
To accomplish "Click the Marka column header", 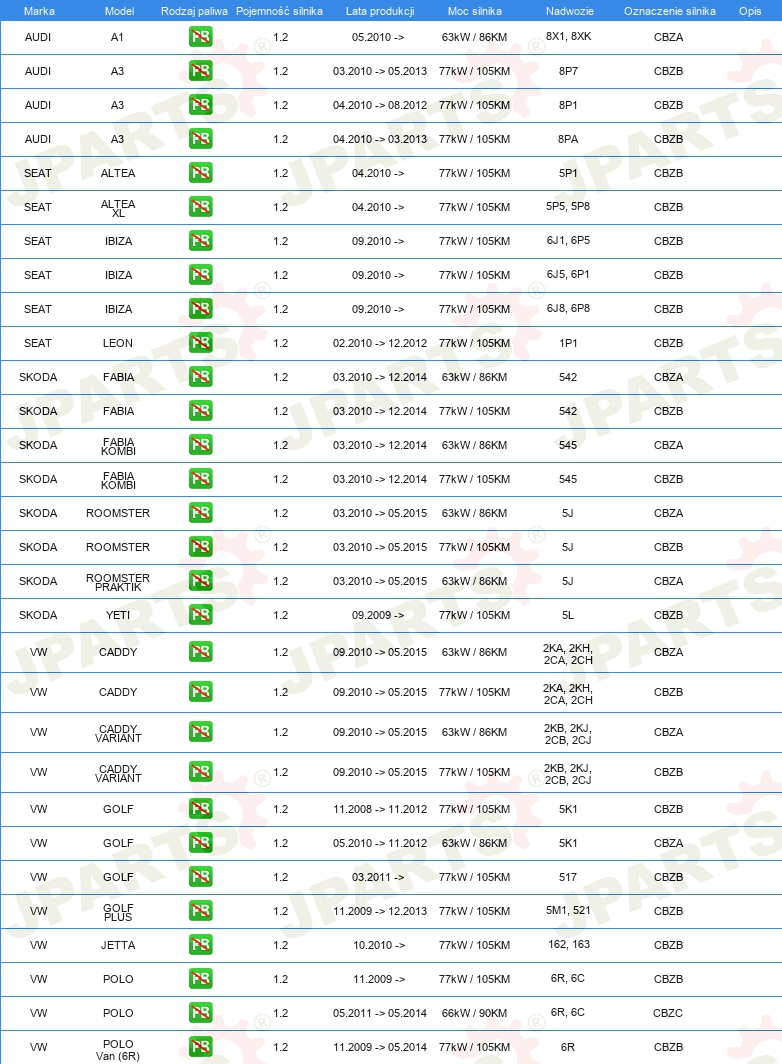I will point(39,11).
